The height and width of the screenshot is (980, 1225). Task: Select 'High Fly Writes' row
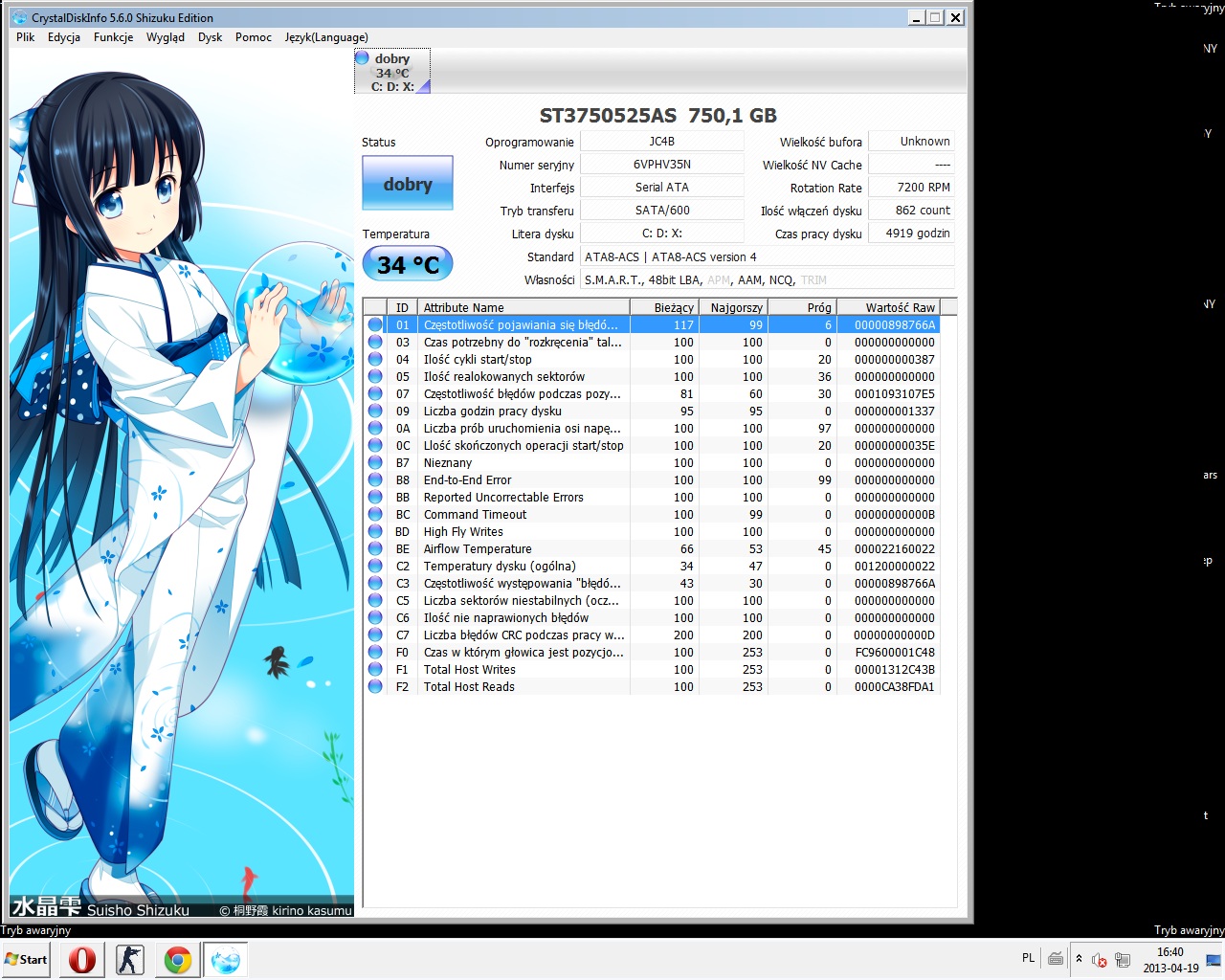click(x=652, y=532)
